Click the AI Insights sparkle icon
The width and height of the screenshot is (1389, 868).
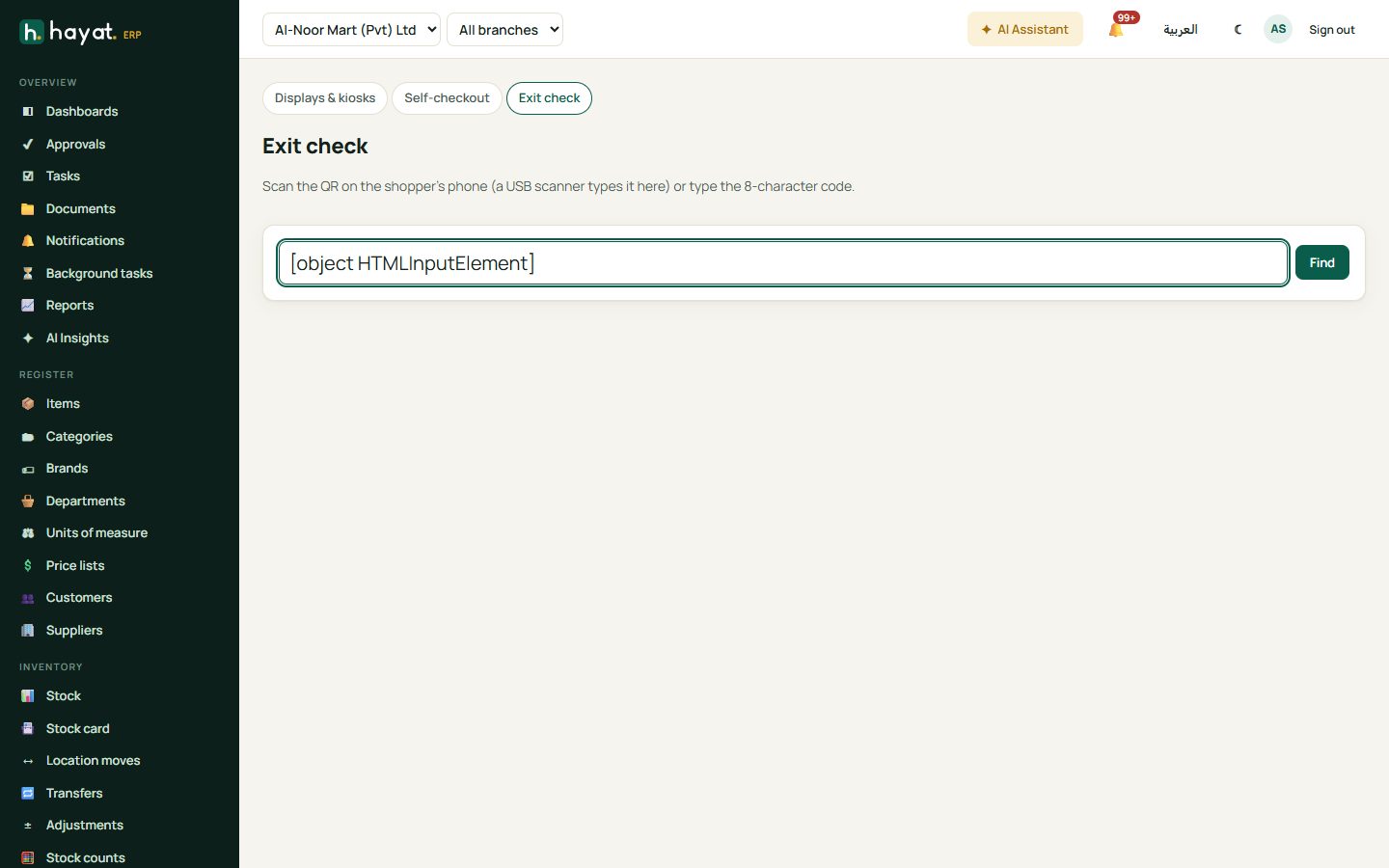point(28,339)
